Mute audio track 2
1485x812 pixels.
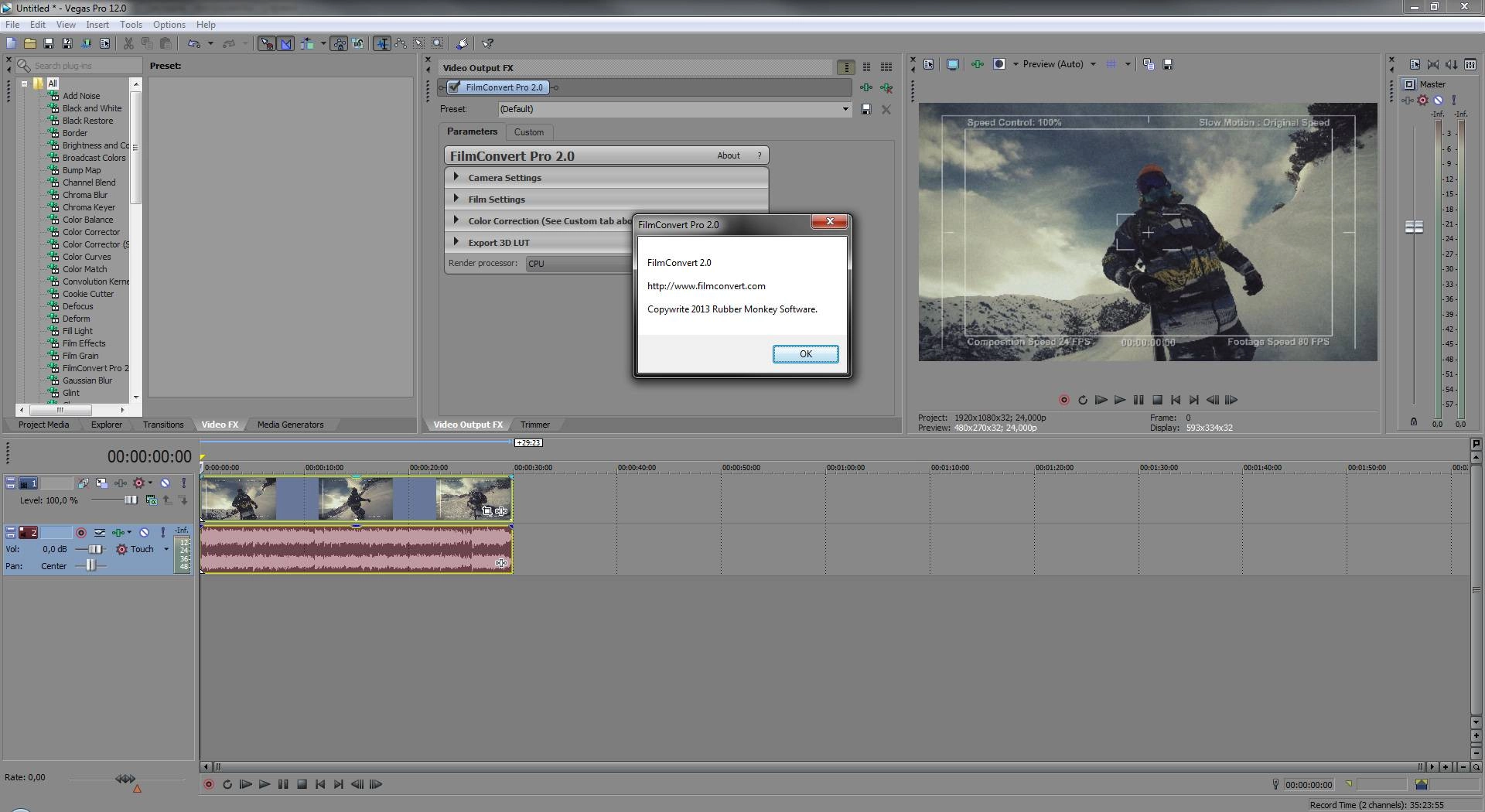click(x=144, y=533)
